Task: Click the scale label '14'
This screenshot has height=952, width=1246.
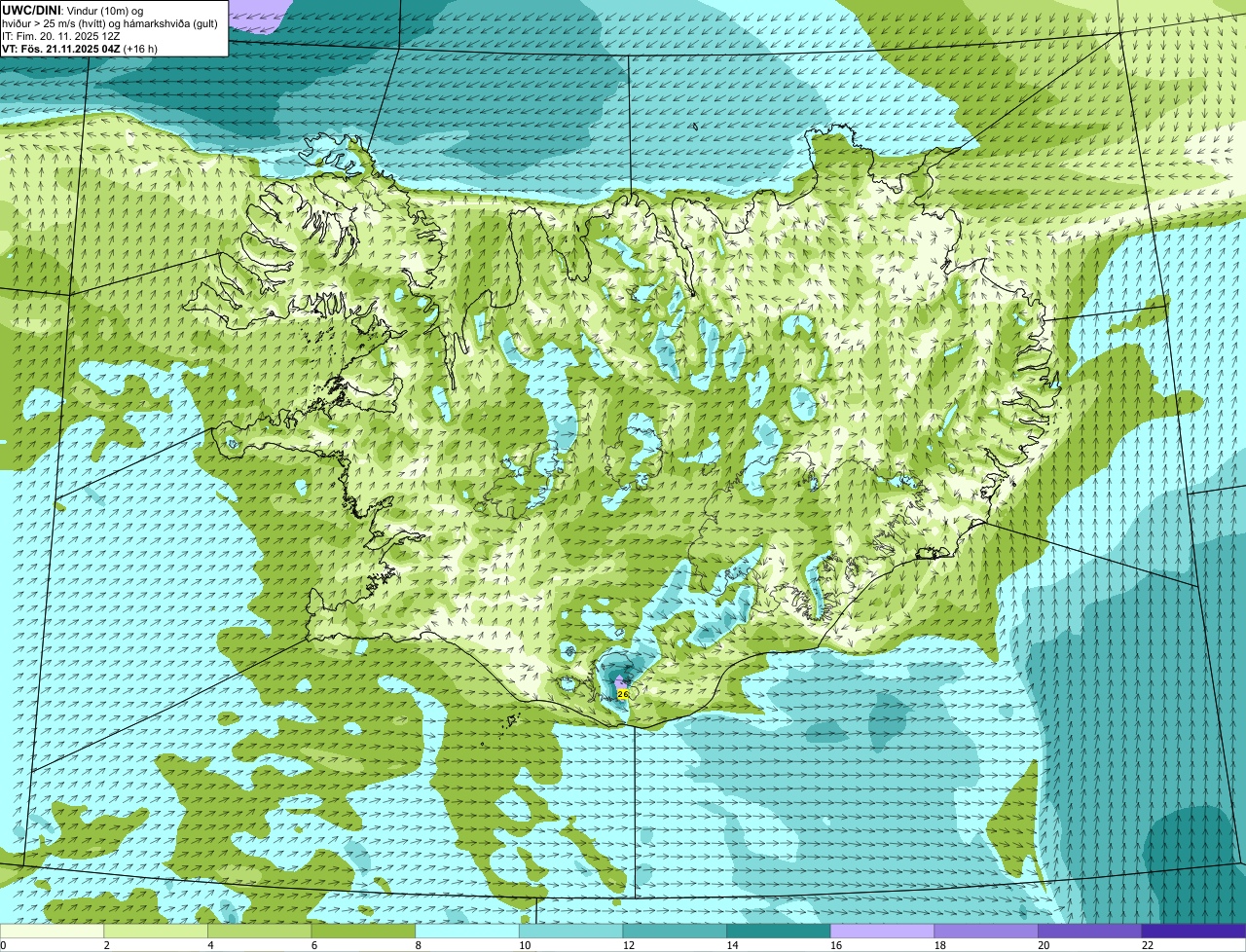Action: 732,945
